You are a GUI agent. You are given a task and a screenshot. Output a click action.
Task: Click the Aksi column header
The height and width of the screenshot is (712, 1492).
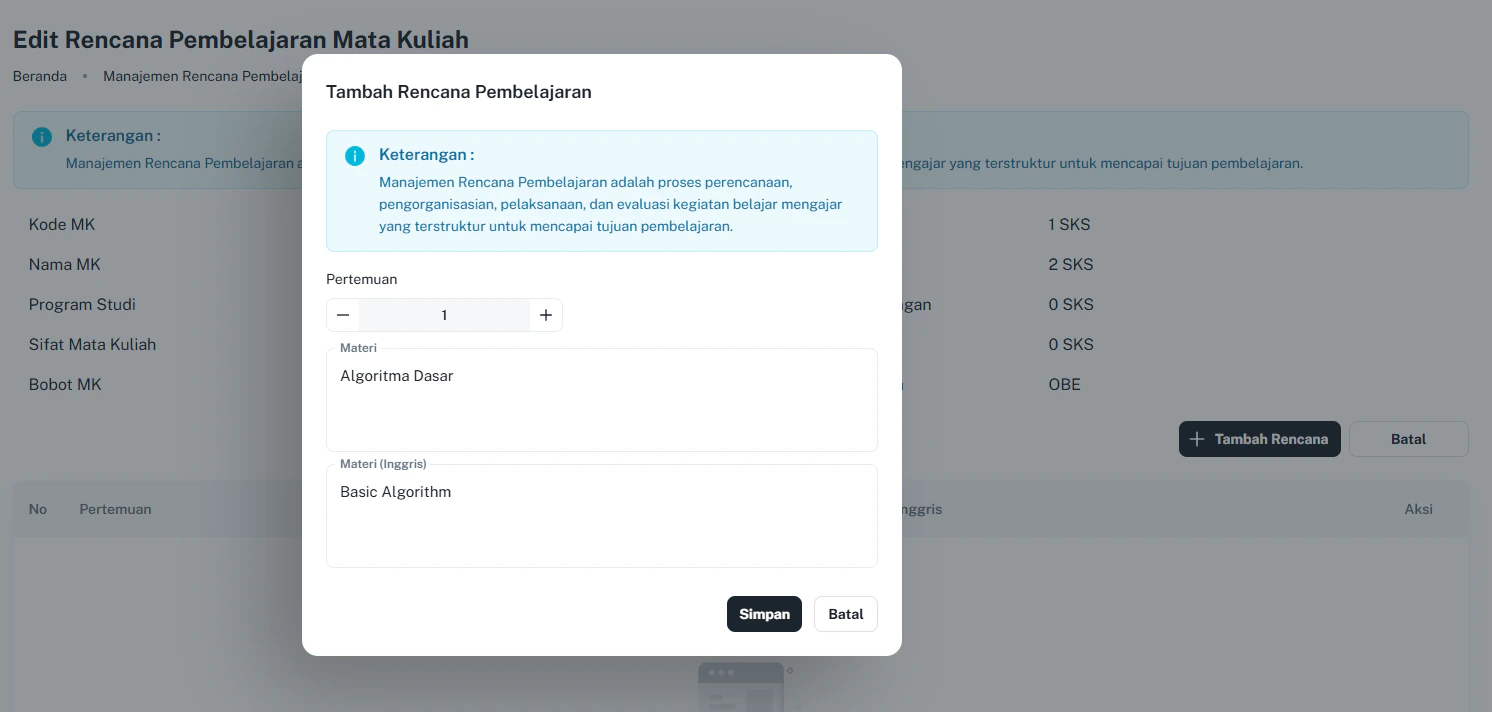point(1418,509)
